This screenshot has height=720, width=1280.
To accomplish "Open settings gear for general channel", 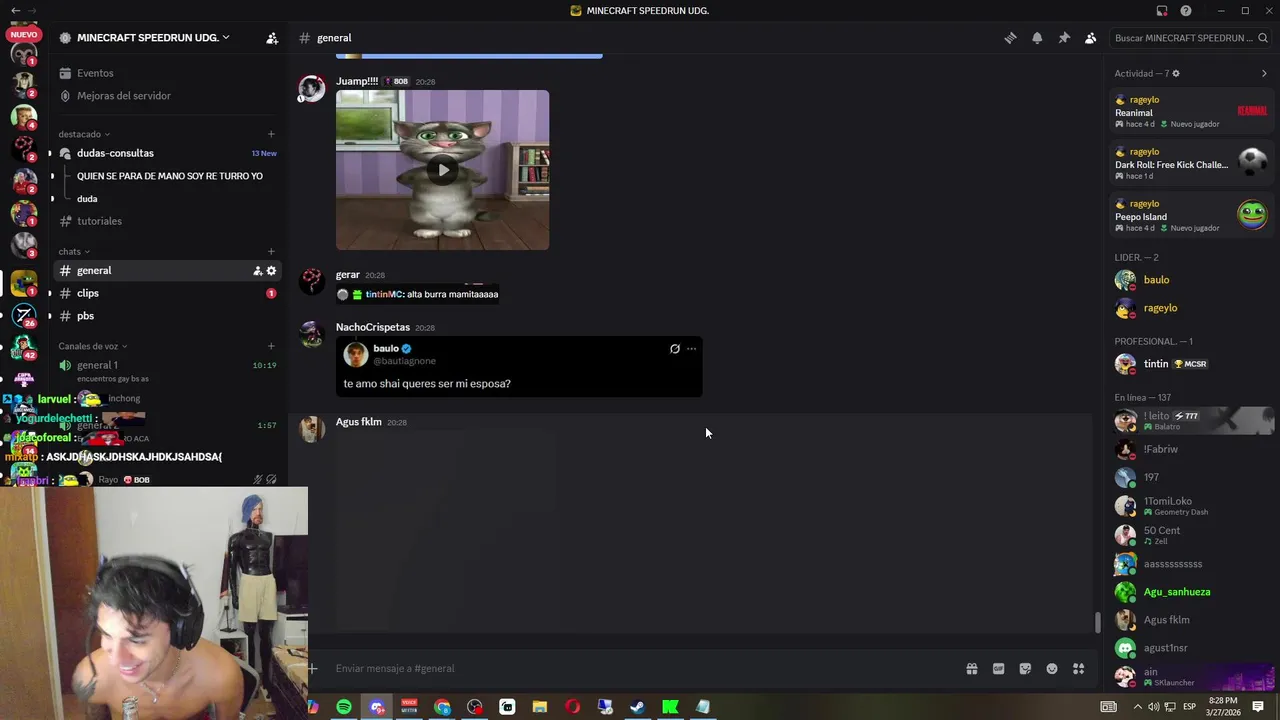I will click(x=271, y=271).
